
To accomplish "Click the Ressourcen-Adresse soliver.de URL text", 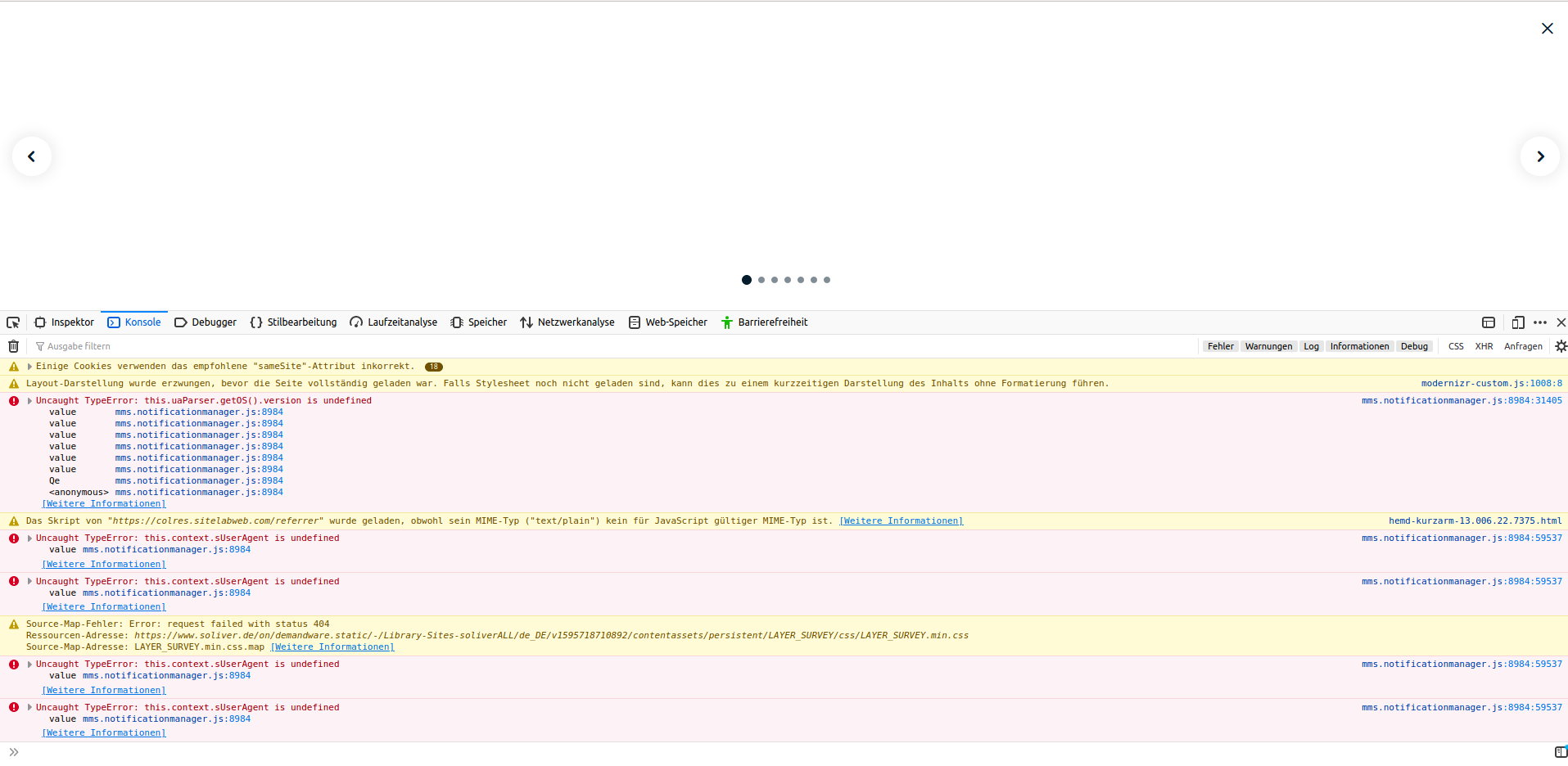I will [551, 636].
